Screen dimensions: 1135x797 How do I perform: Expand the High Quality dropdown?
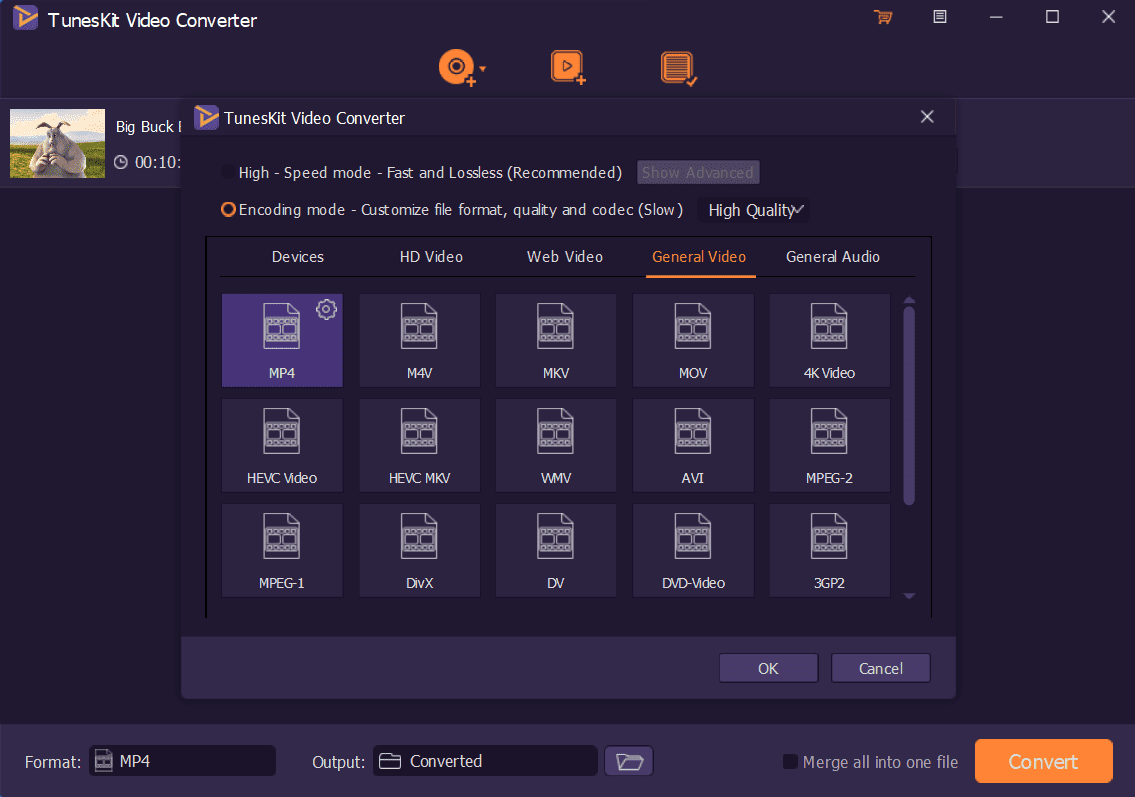pyautogui.click(x=754, y=210)
